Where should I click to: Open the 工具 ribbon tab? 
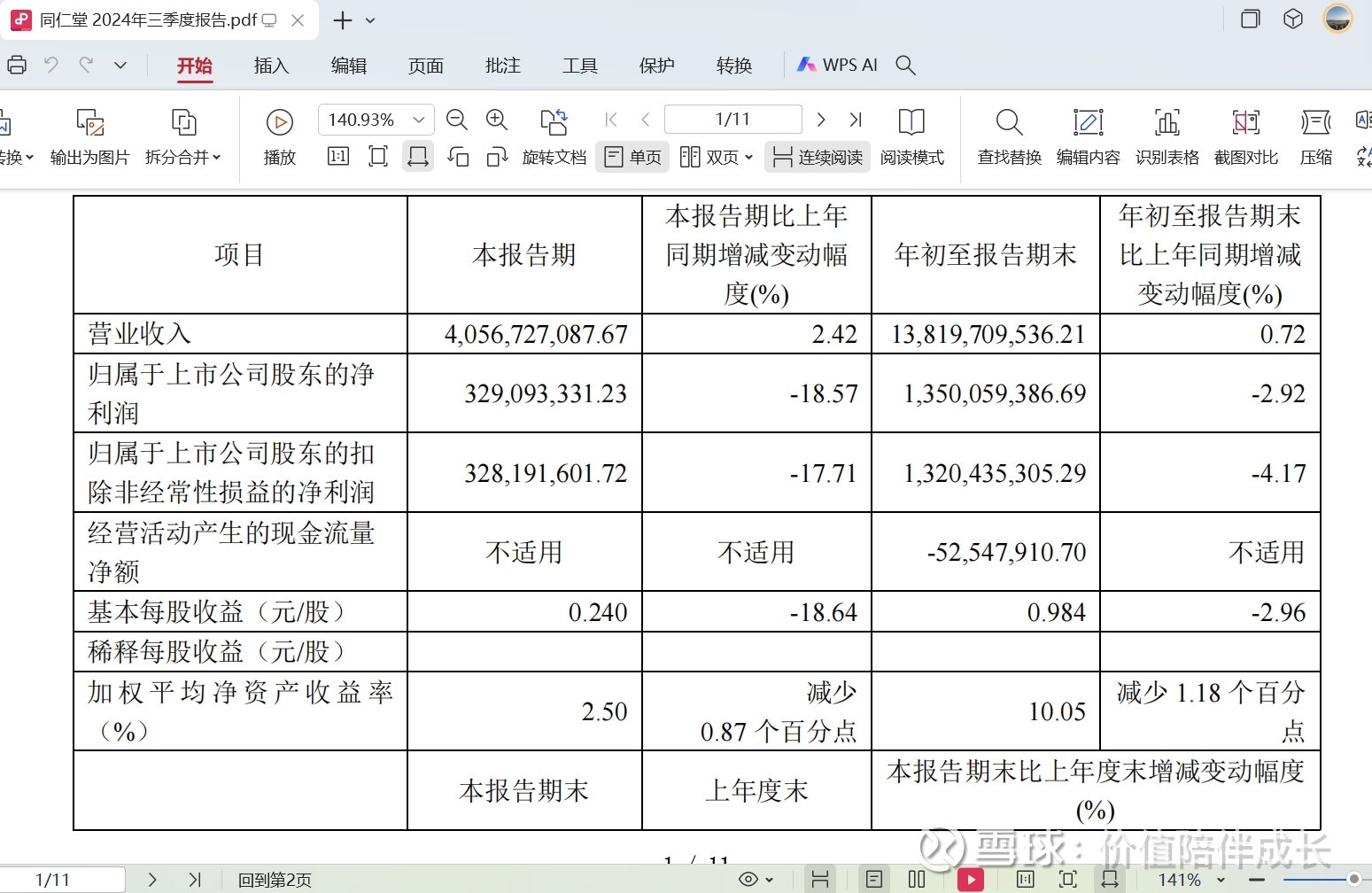[x=579, y=66]
